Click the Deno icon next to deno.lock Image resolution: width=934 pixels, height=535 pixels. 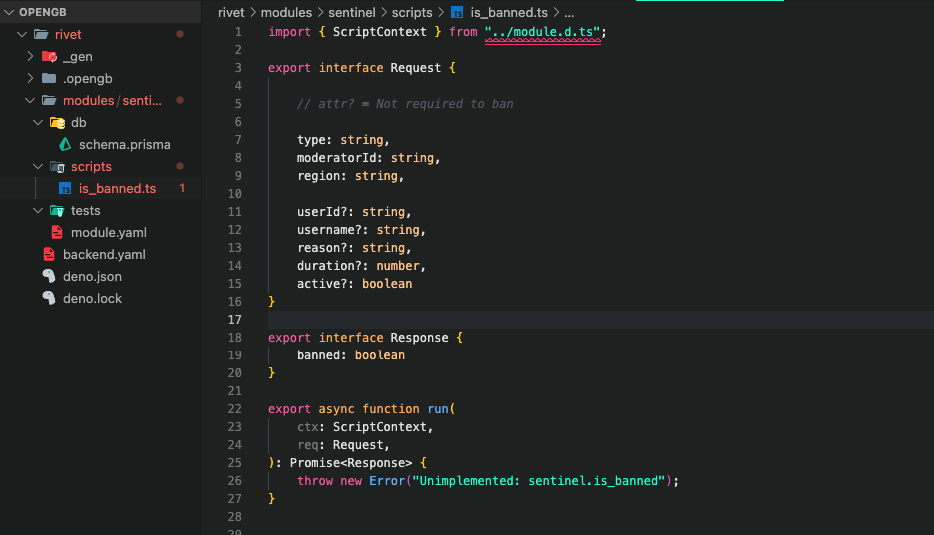pyautogui.click(x=49, y=299)
